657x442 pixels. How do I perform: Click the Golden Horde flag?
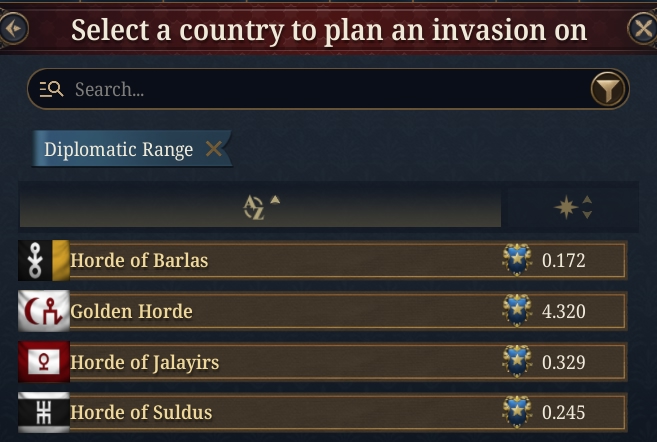coord(44,311)
